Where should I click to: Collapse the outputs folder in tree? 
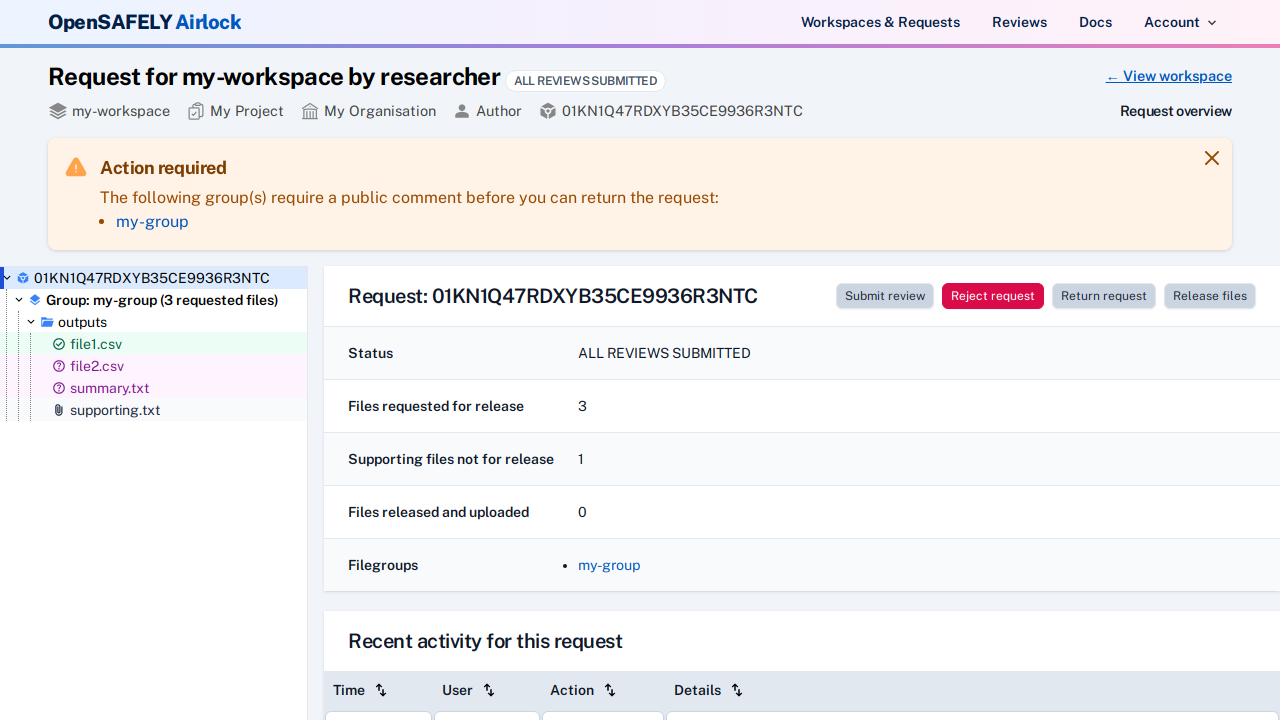click(31, 322)
